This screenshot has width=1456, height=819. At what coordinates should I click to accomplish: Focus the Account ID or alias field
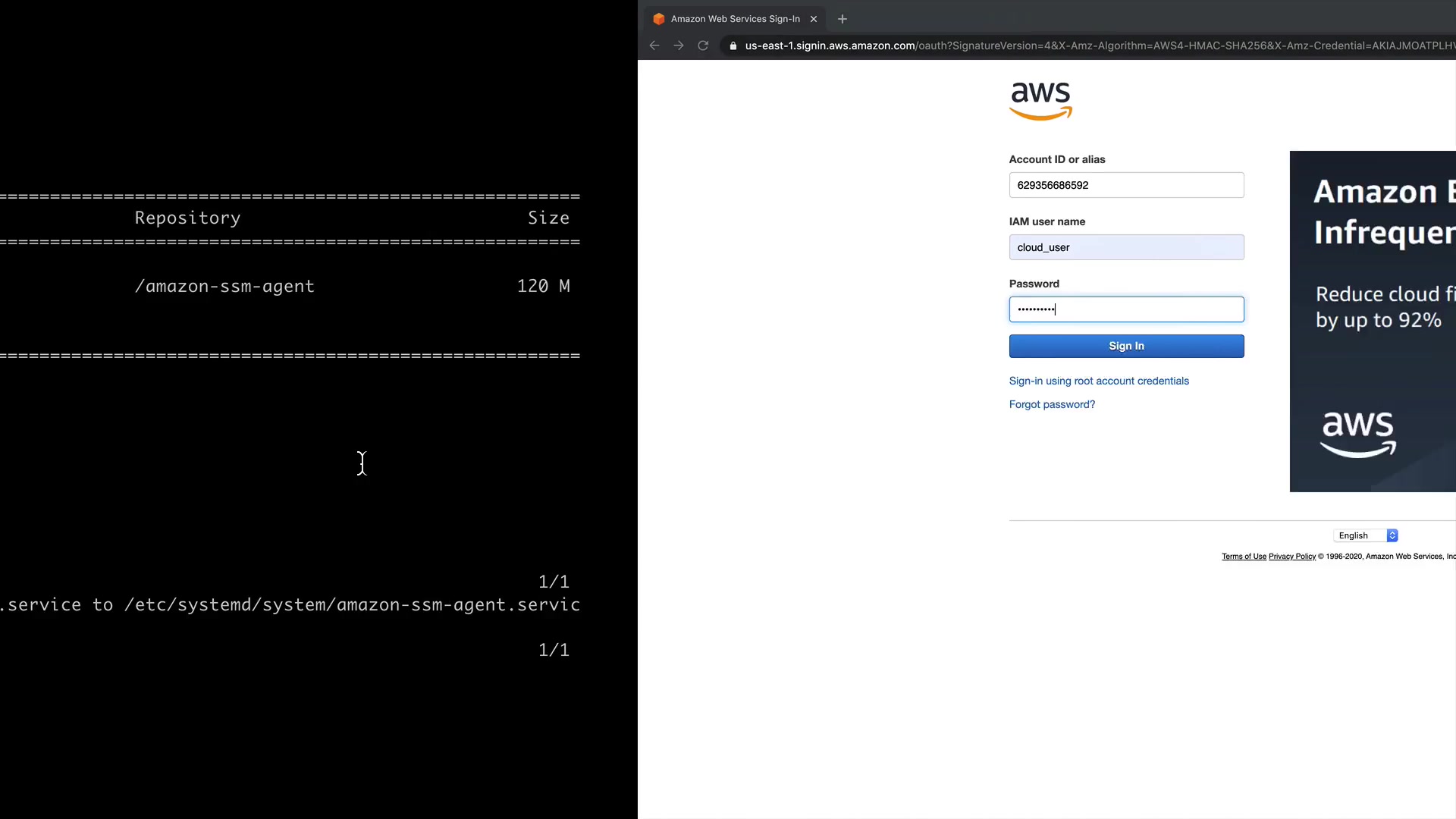(1126, 185)
